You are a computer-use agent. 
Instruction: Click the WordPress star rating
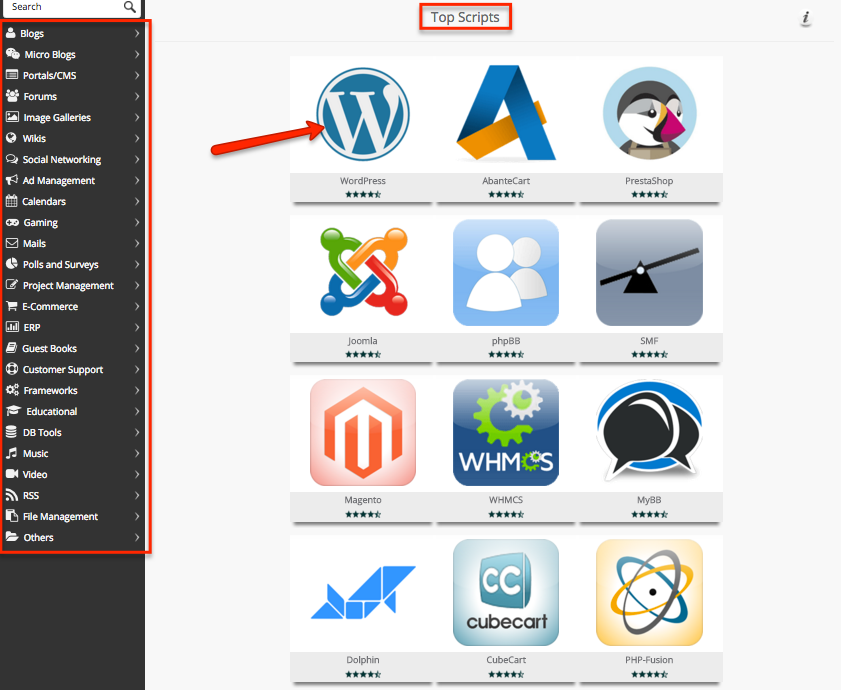pyautogui.click(x=363, y=194)
